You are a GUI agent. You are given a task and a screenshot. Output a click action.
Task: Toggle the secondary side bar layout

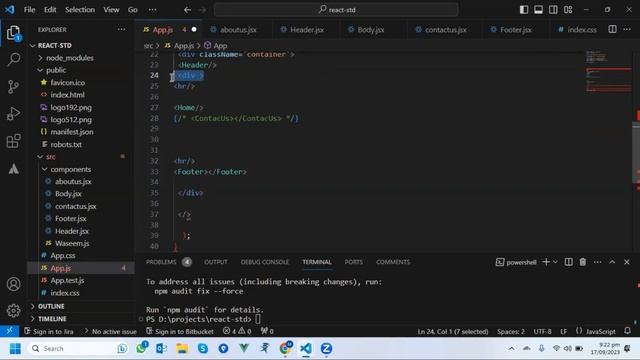[553, 10]
